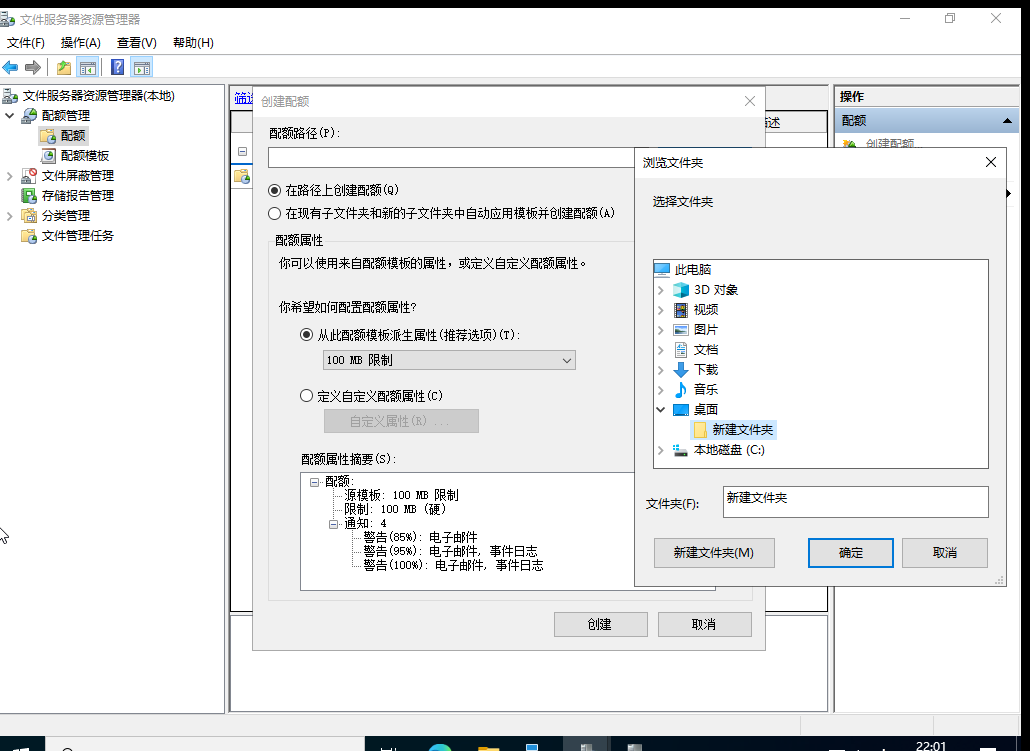Expand the 文件屏蔽管理 tree node
Image resolution: width=1030 pixels, height=751 pixels.
coord(10,176)
